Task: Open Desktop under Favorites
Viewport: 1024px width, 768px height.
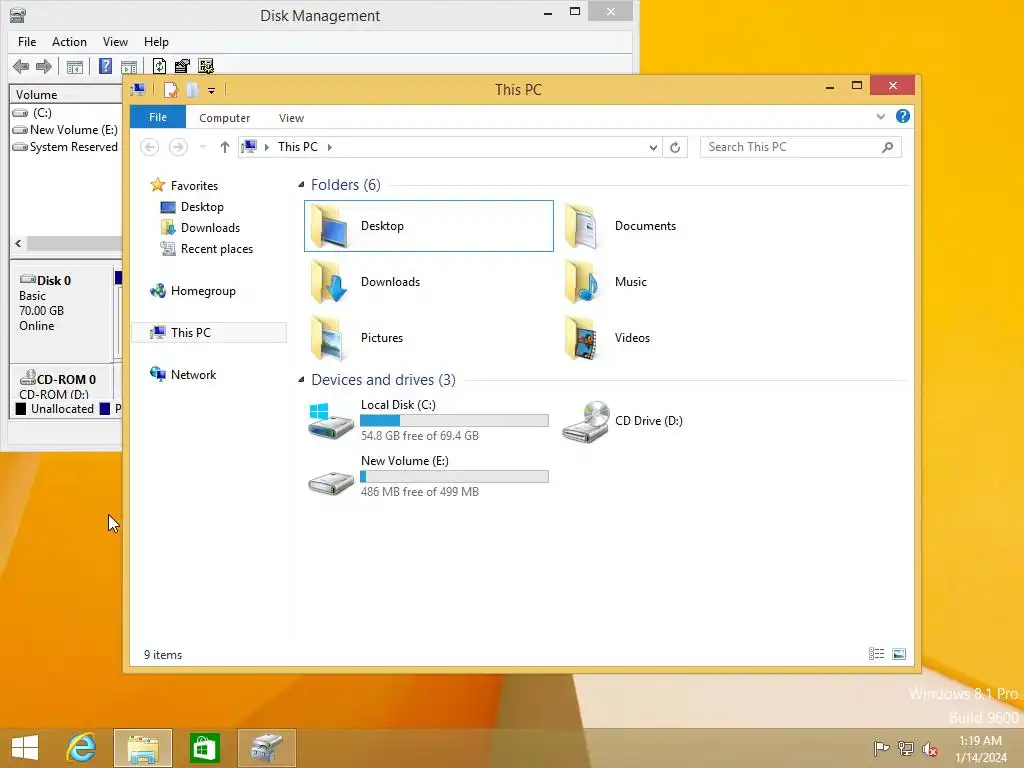Action: (x=192, y=207)
